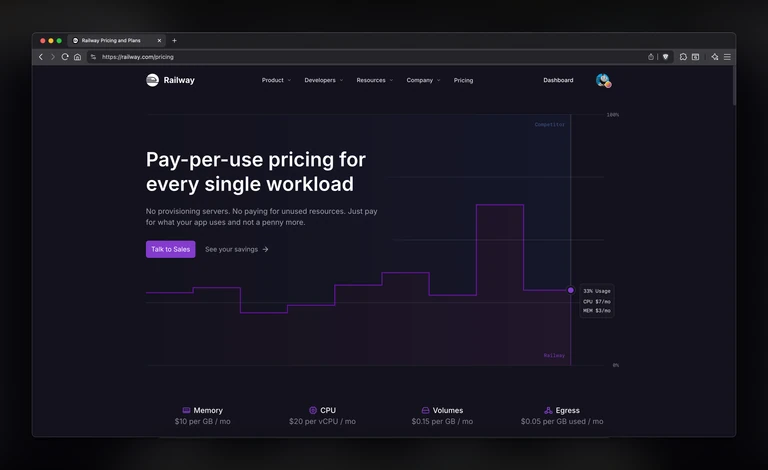Click the Memory icon in pricing row

click(x=186, y=410)
